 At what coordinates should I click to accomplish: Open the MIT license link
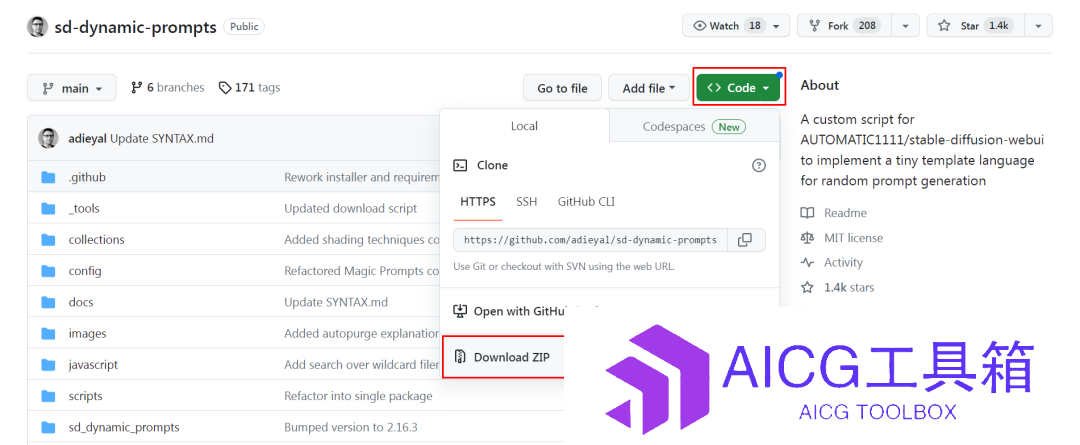853,238
